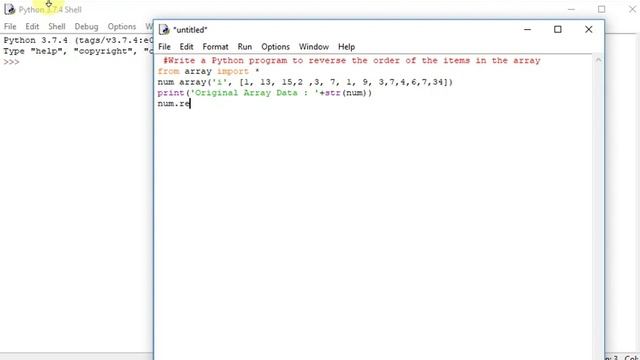Minimize the Python Shell window
The width and height of the screenshot is (640, 360).
[571, 9]
